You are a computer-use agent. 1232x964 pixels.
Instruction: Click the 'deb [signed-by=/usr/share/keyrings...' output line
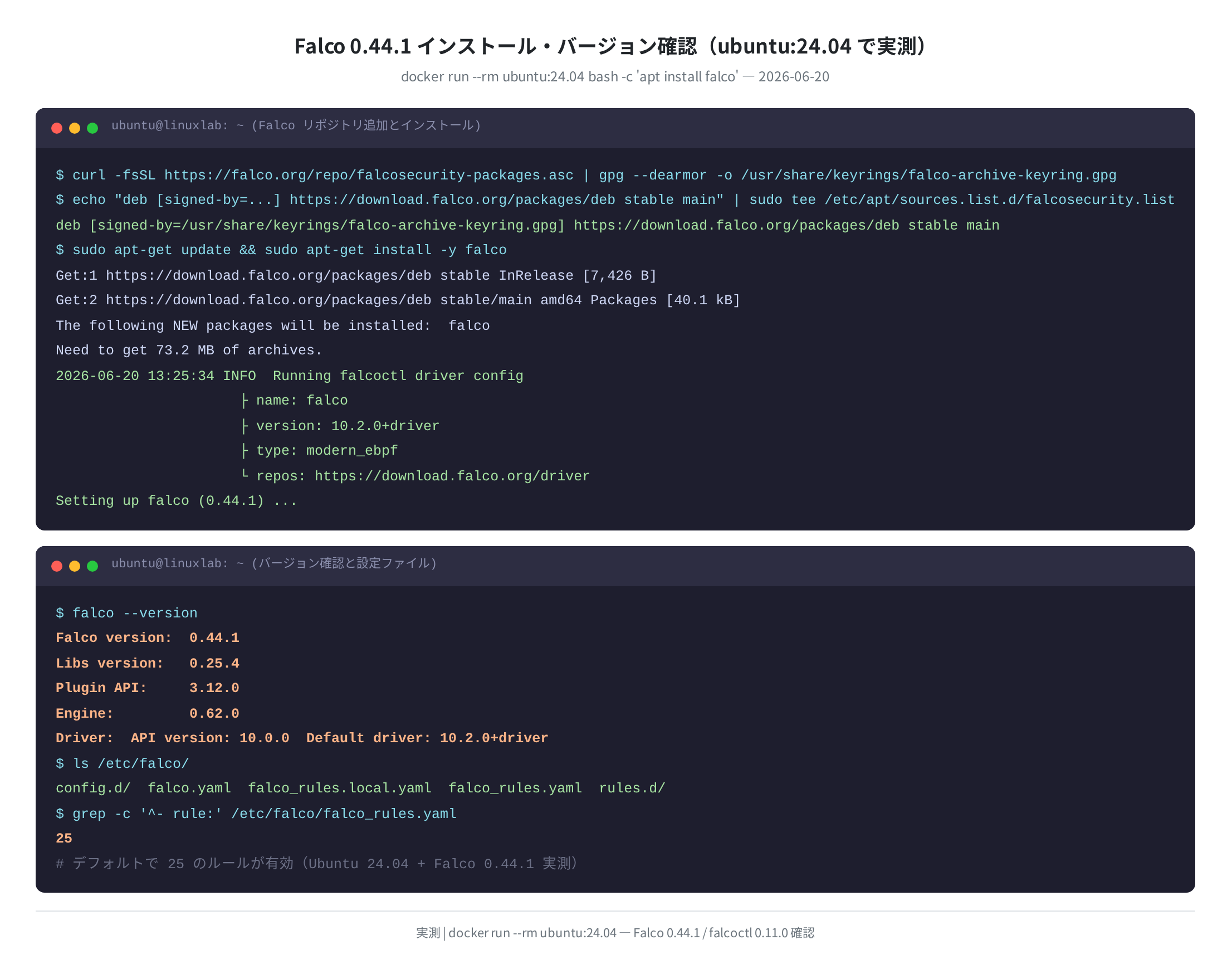point(527,226)
